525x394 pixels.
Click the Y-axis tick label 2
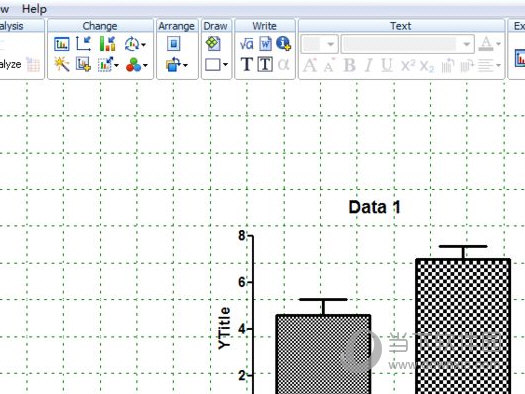click(242, 376)
